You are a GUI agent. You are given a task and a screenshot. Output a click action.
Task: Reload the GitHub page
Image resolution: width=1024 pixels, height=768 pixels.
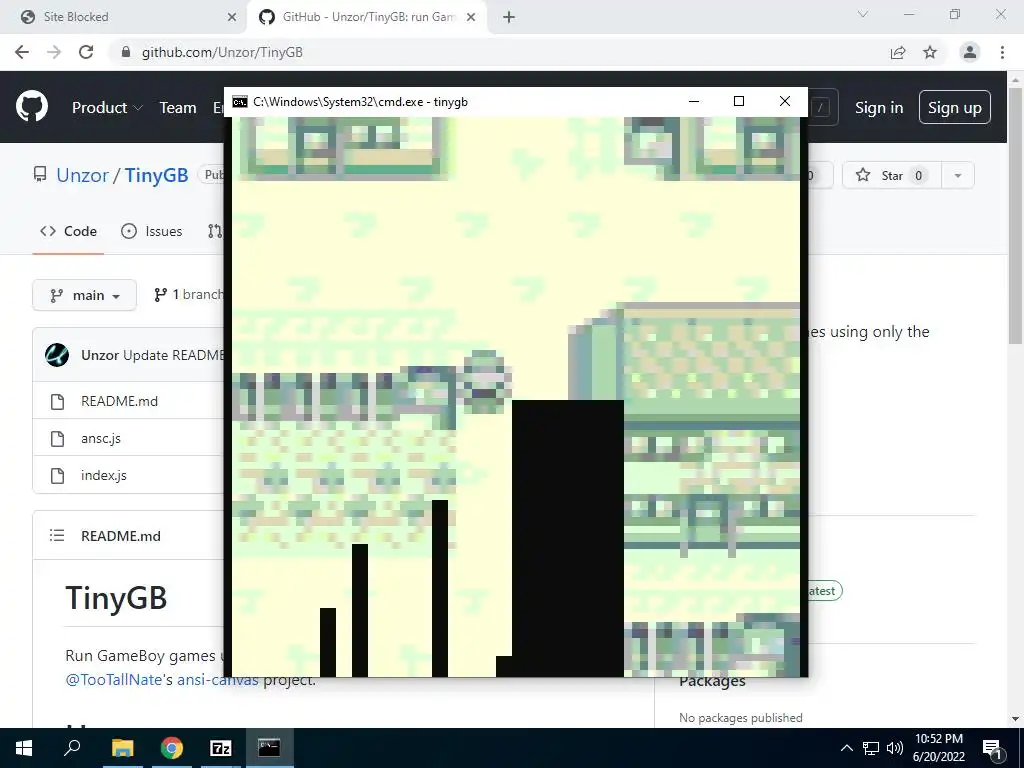86,52
